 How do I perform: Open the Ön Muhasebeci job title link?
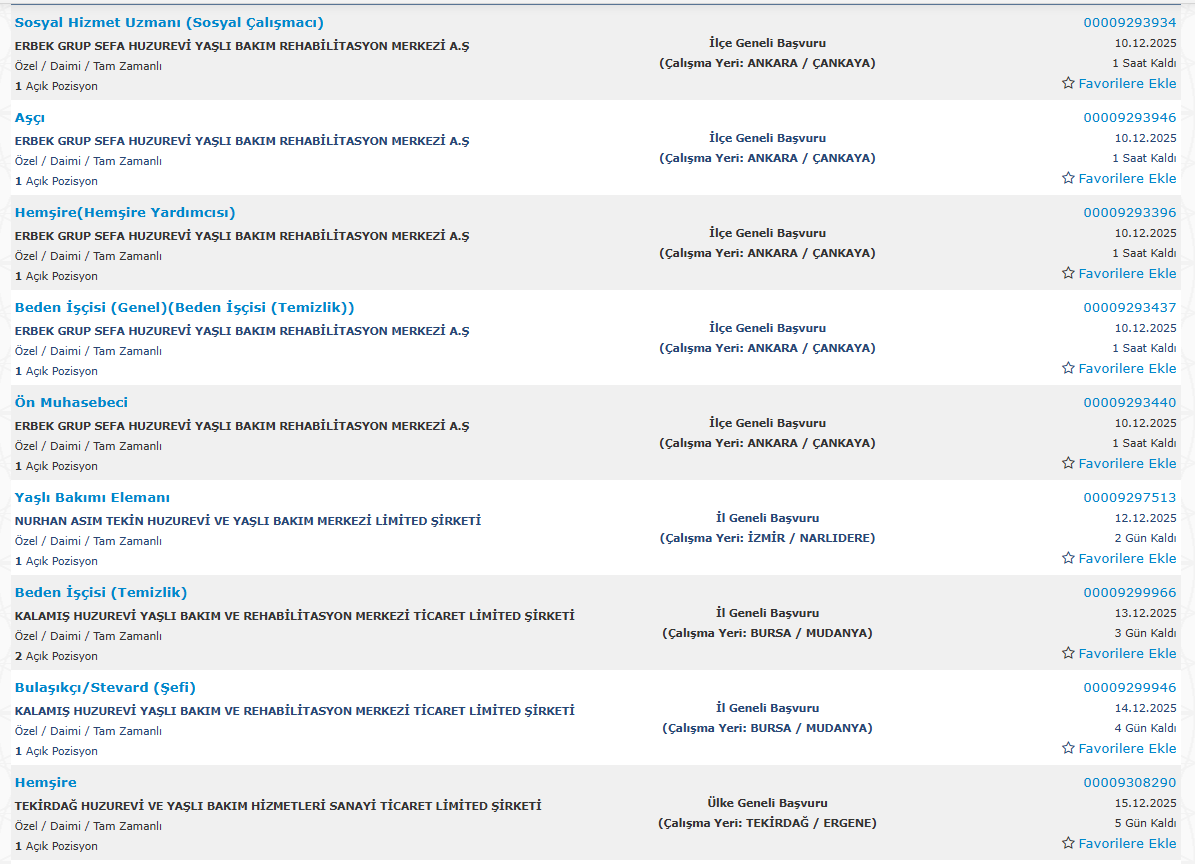click(x=71, y=403)
